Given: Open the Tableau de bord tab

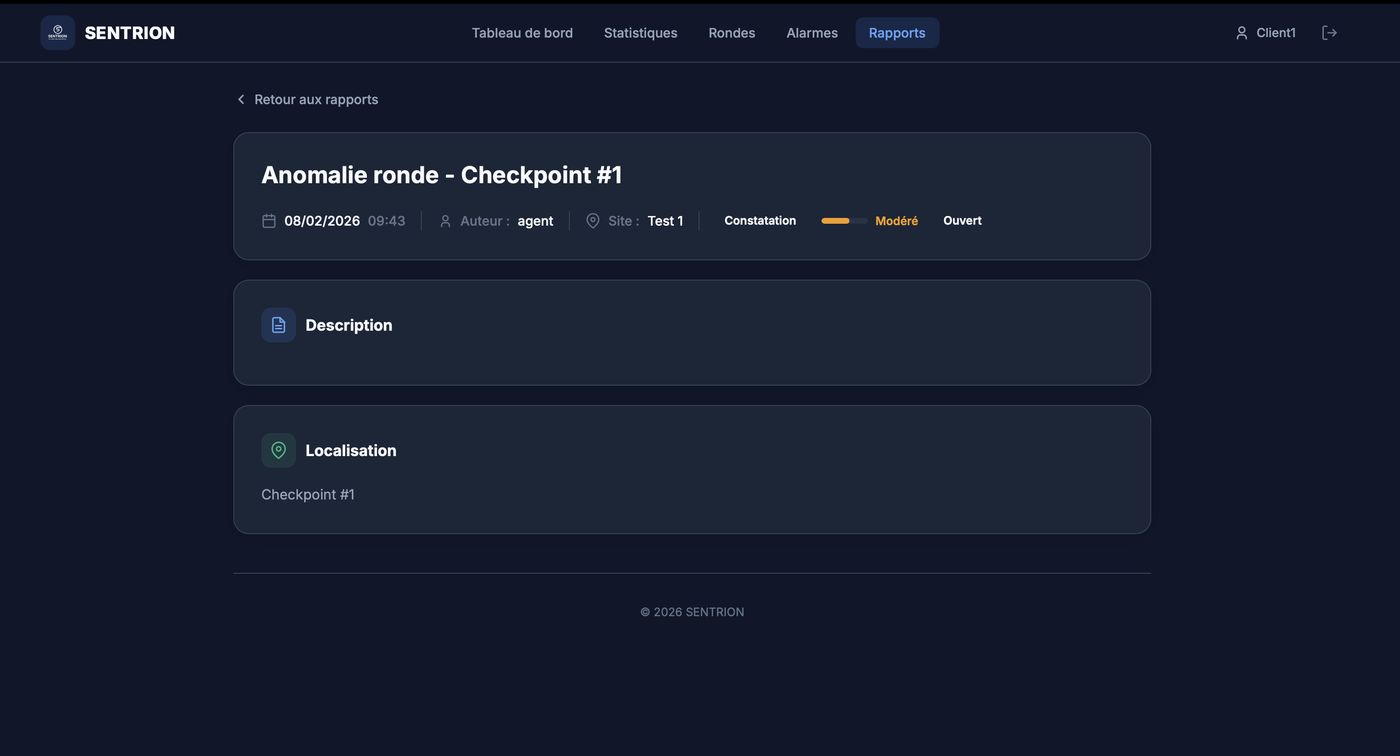Looking at the screenshot, I should [522, 33].
